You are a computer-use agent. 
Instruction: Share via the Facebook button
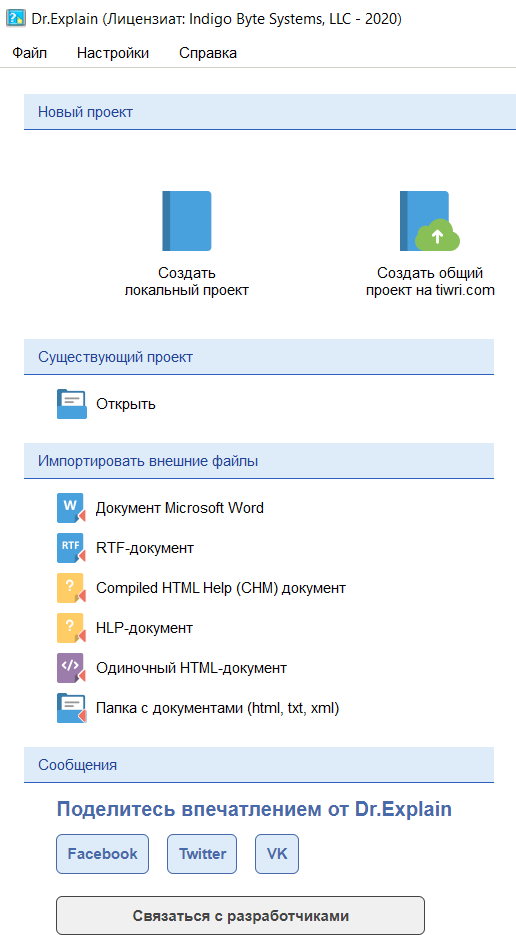[103, 854]
